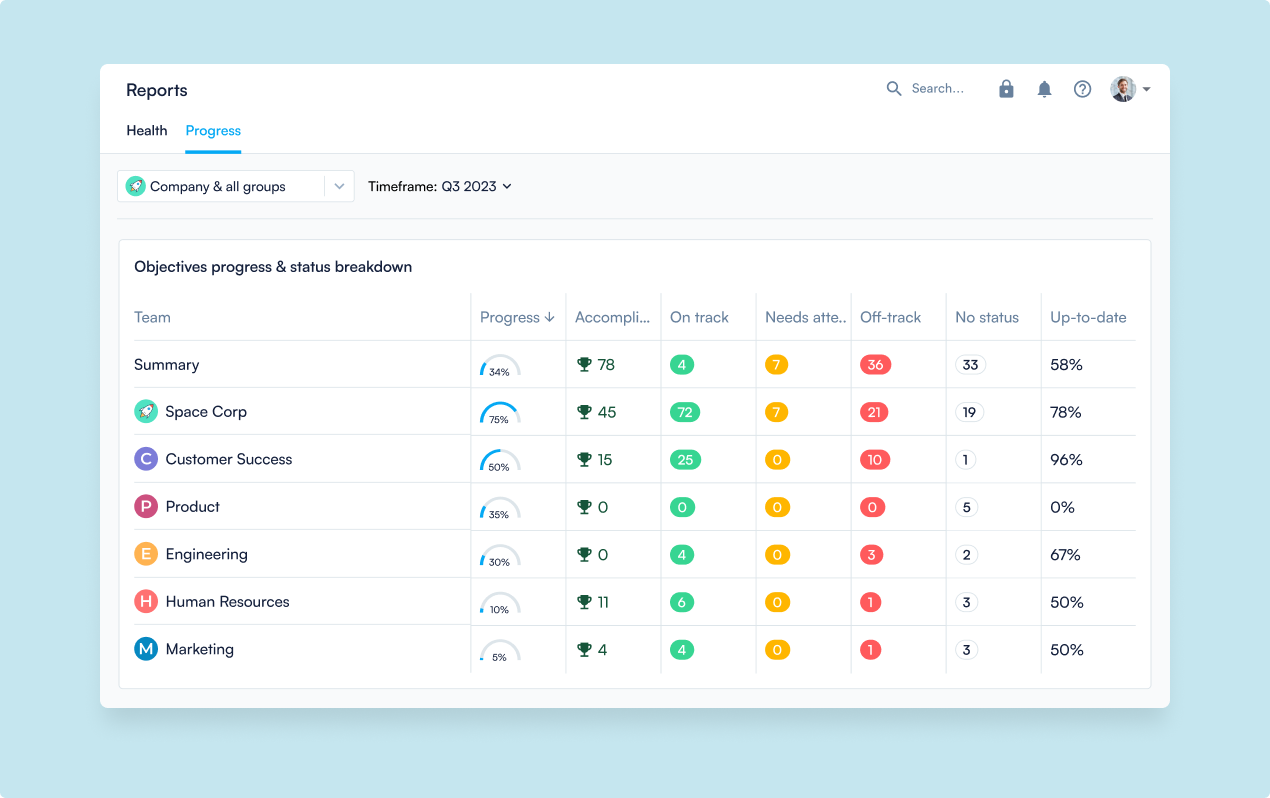Click Product P avatar icon
1270x798 pixels.
coord(146,506)
